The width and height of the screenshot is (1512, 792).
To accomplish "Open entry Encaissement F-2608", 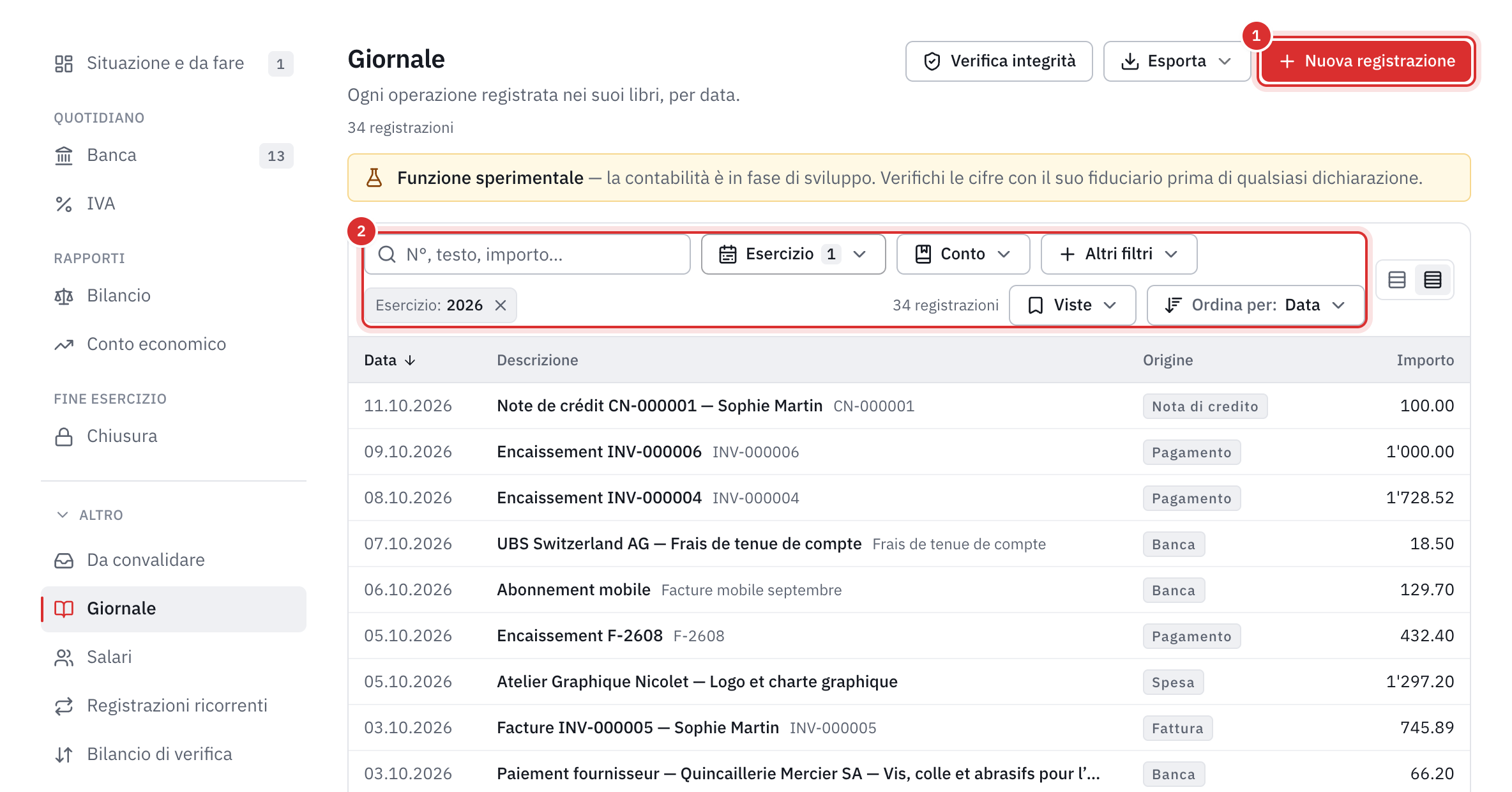I will tap(909, 636).
